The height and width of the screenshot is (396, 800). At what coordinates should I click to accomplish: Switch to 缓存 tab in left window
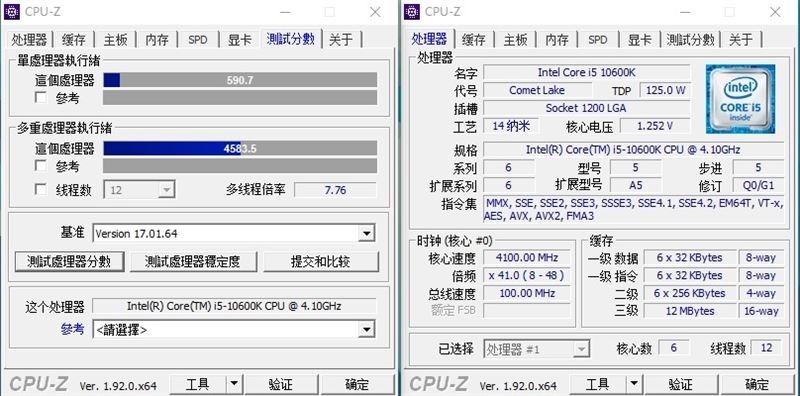[74, 40]
